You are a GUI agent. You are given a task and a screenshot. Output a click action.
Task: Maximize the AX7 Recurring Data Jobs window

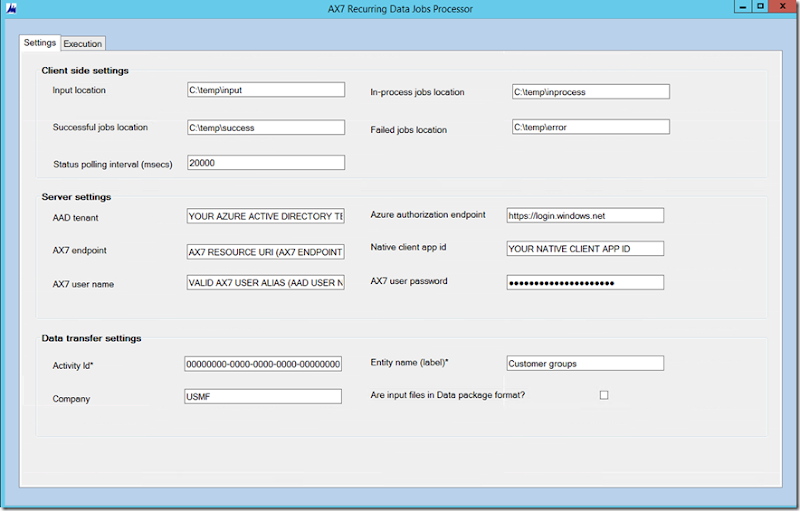760,6
